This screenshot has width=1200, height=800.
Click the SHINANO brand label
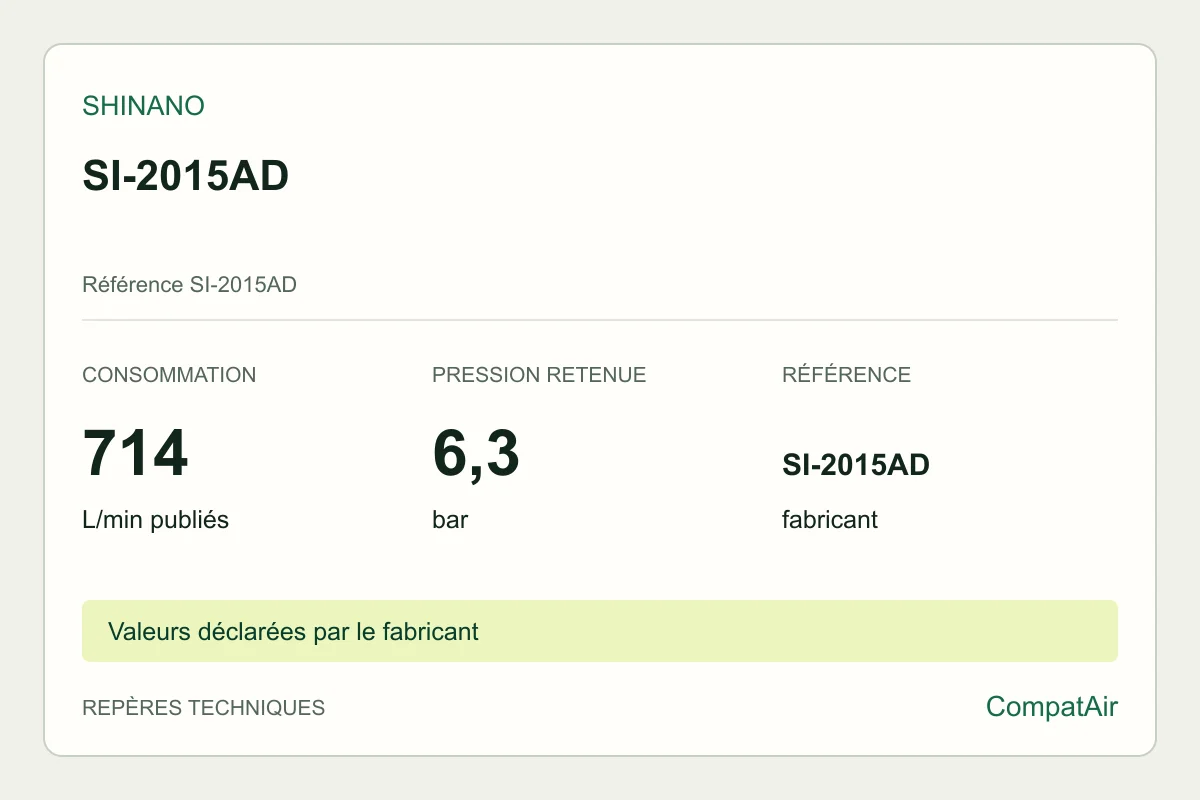coord(143,106)
